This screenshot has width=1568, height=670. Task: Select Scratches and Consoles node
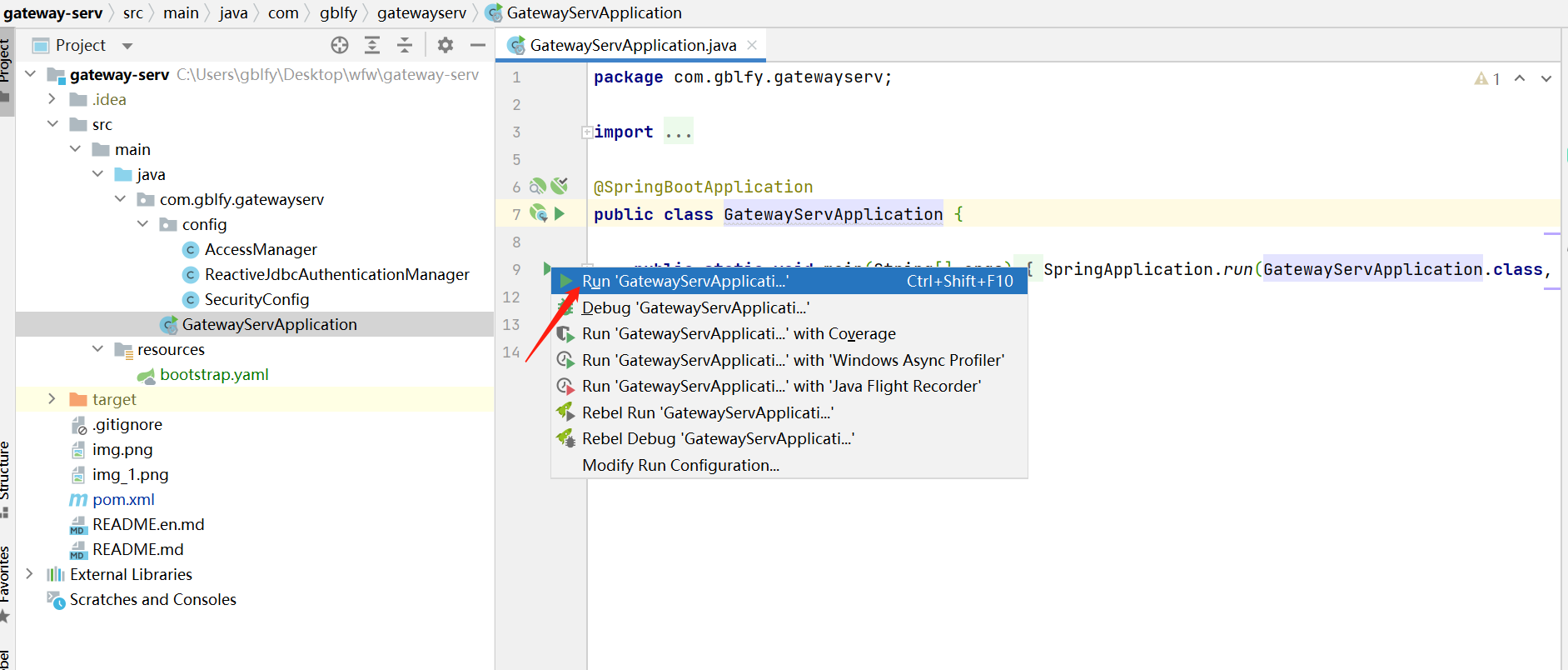[152, 599]
